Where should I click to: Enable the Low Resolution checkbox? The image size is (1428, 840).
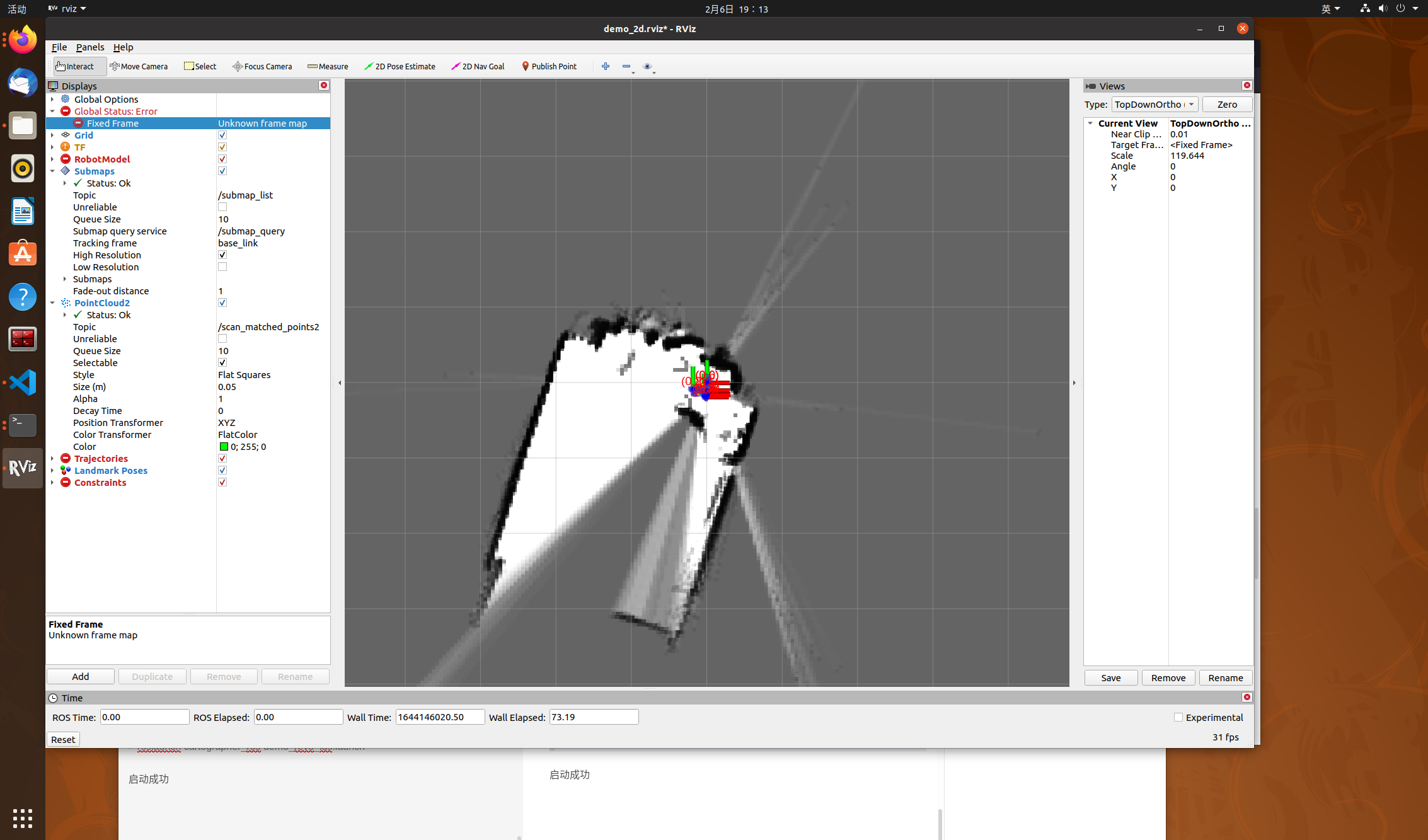(222, 267)
